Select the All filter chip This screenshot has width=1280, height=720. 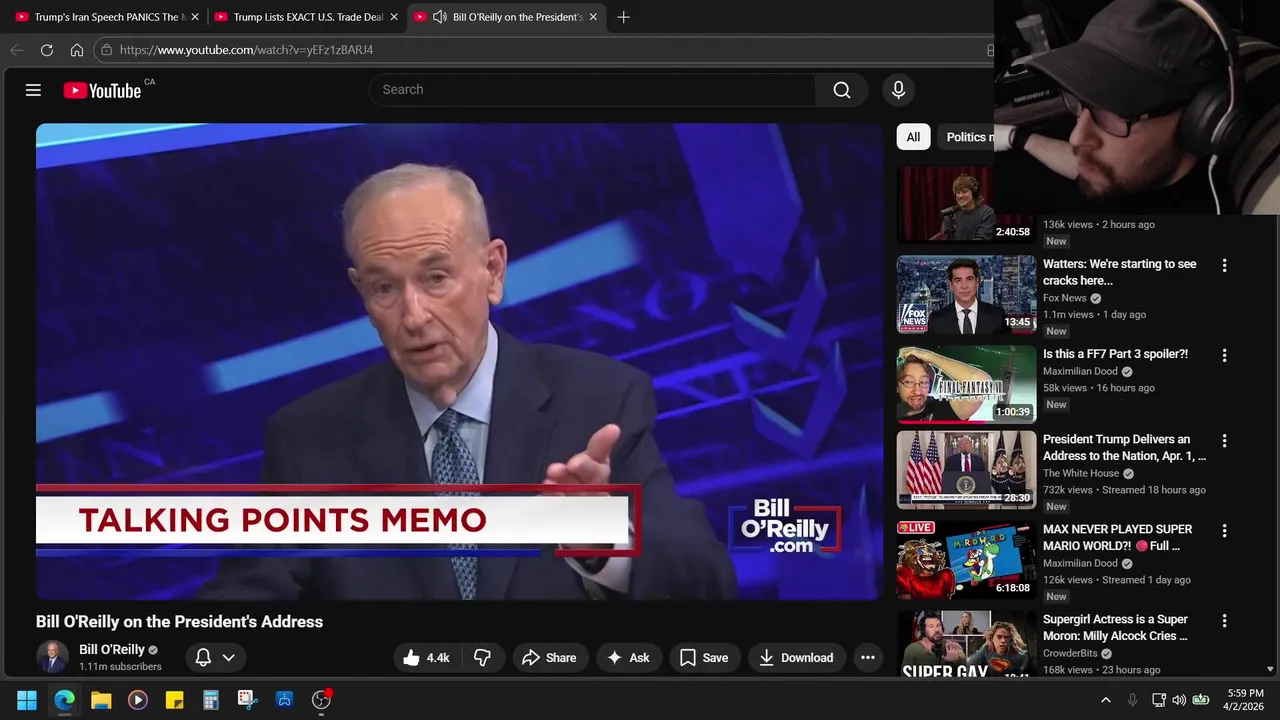tap(913, 137)
